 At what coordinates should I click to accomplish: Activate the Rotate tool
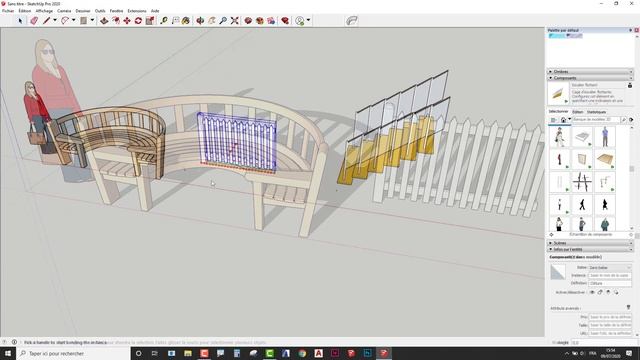point(138,21)
